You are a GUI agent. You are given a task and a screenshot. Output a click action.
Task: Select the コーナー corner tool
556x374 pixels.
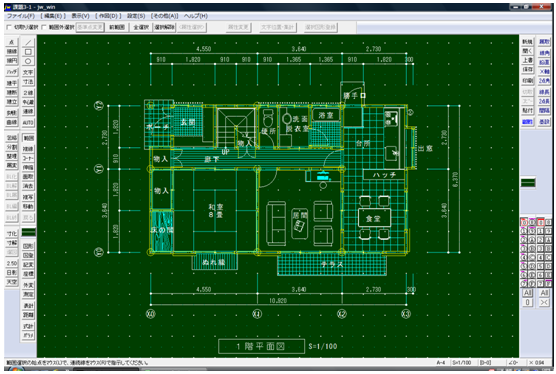click(28, 158)
